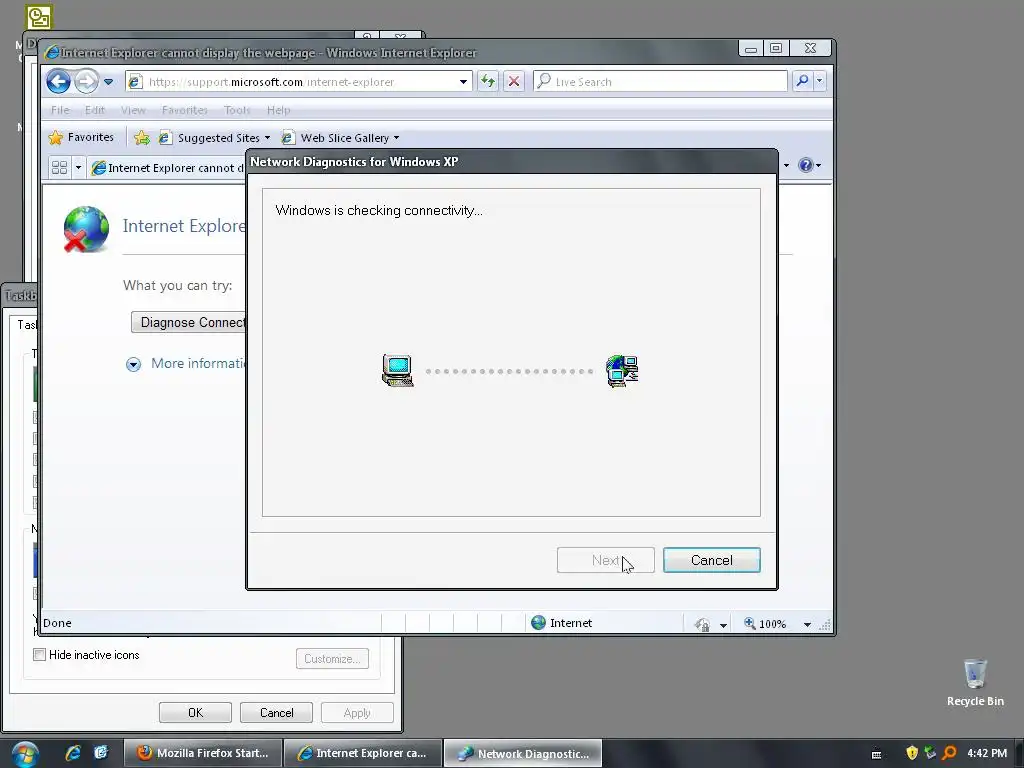Viewport: 1024px width, 768px height.
Task: Click the yellow security shield tray icon
Action: tap(912, 753)
